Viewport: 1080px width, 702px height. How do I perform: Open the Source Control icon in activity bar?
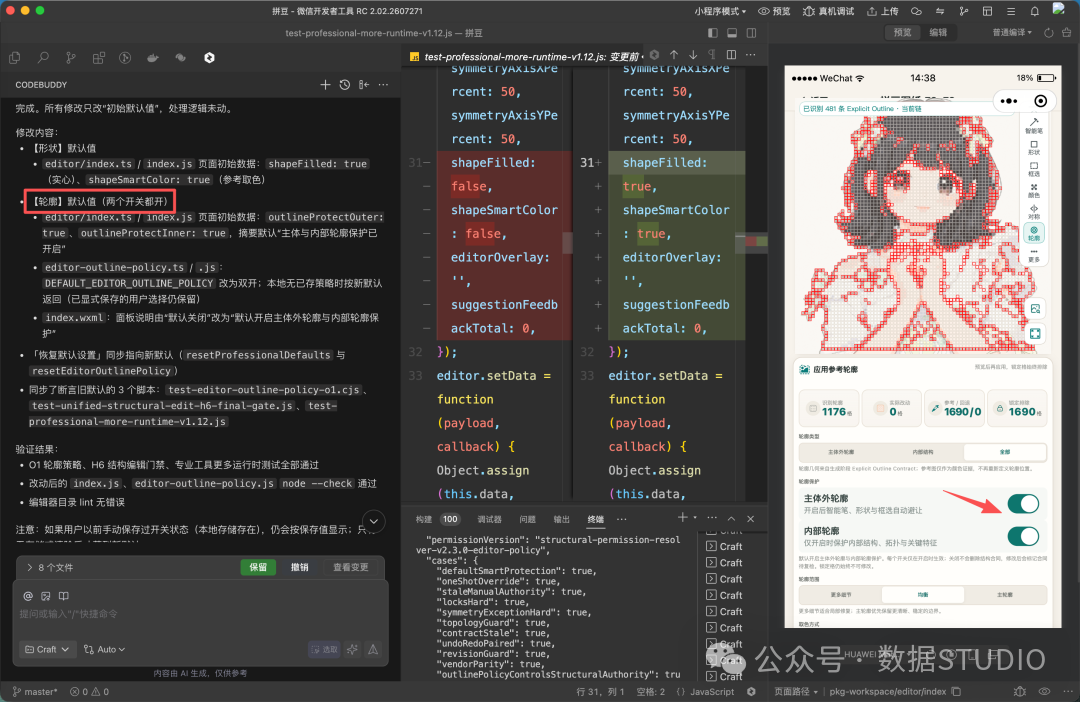coord(70,59)
